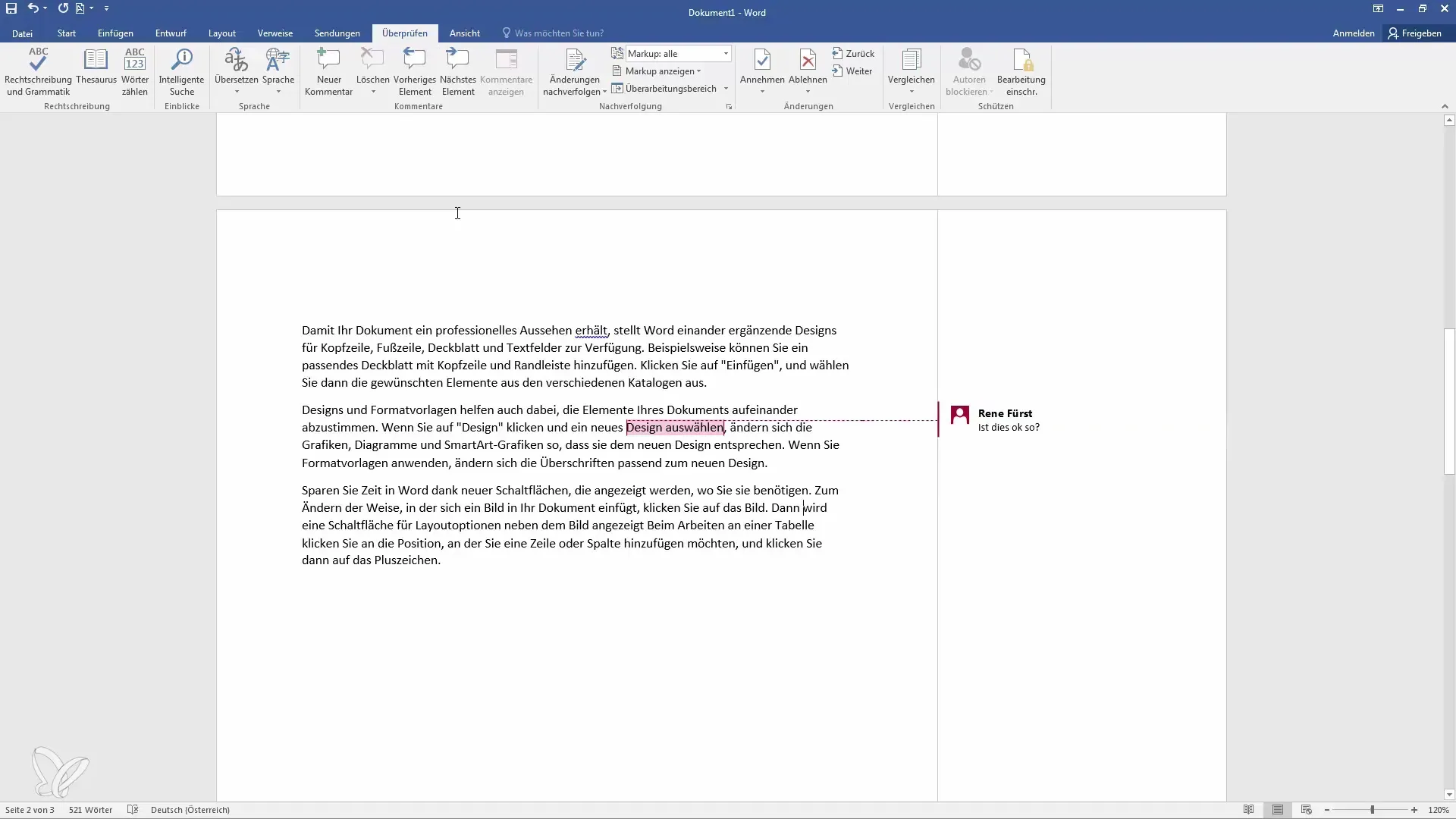This screenshot has width=1456, height=819.
Task: Open Nachverfolgung dialog launcher
Action: coord(729,107)
